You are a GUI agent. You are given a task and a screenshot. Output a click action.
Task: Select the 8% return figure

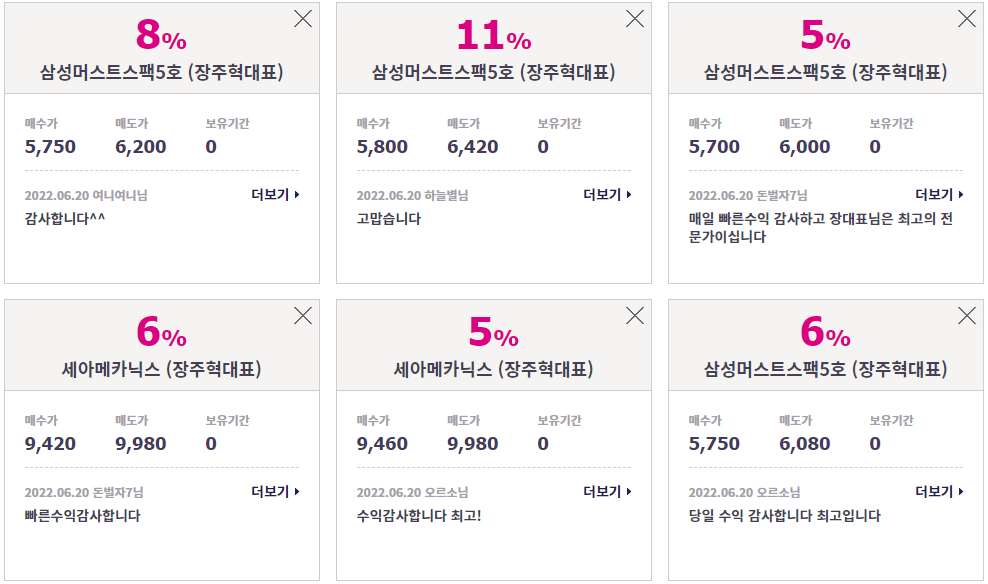(161, 35)
